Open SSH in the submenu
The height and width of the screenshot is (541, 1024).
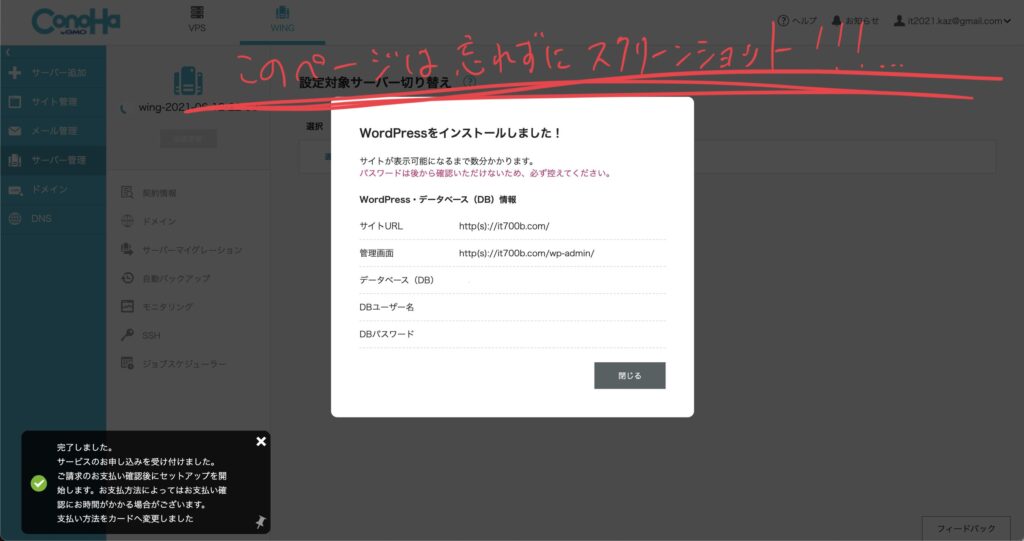click(151, 335)
